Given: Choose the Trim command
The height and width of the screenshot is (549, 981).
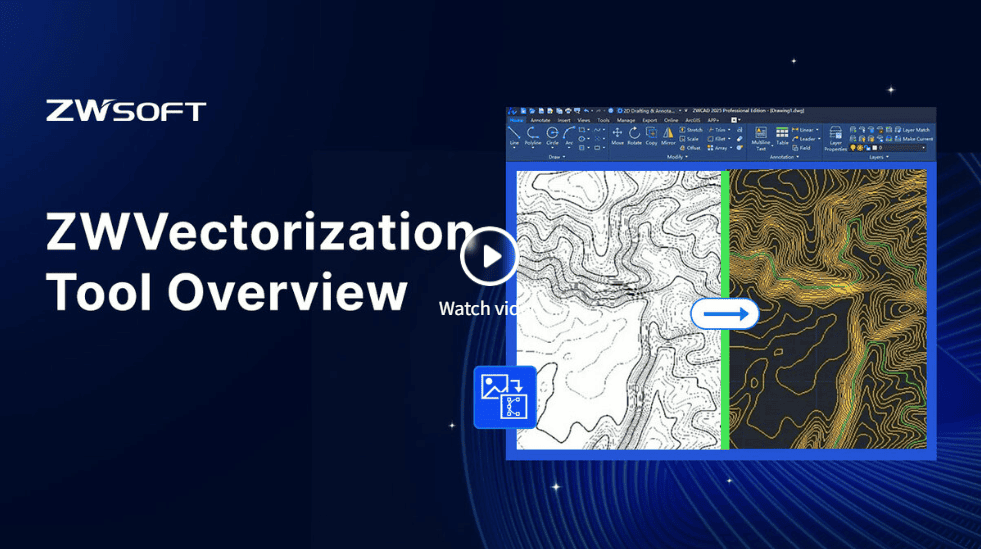Looking at the screenshot, I should (x=717, y=130).
